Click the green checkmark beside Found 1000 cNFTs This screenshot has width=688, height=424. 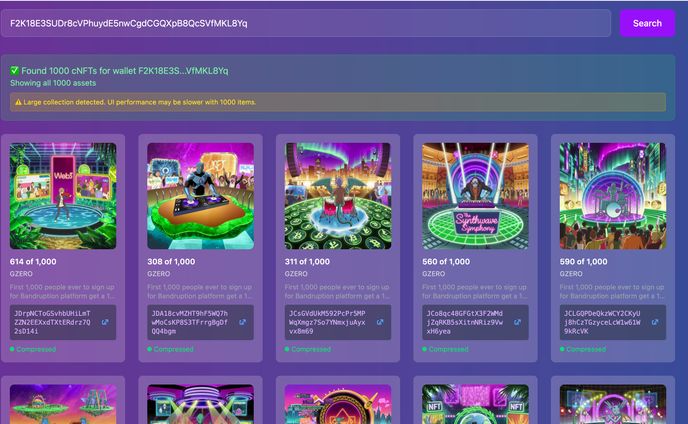click(15, 71)
